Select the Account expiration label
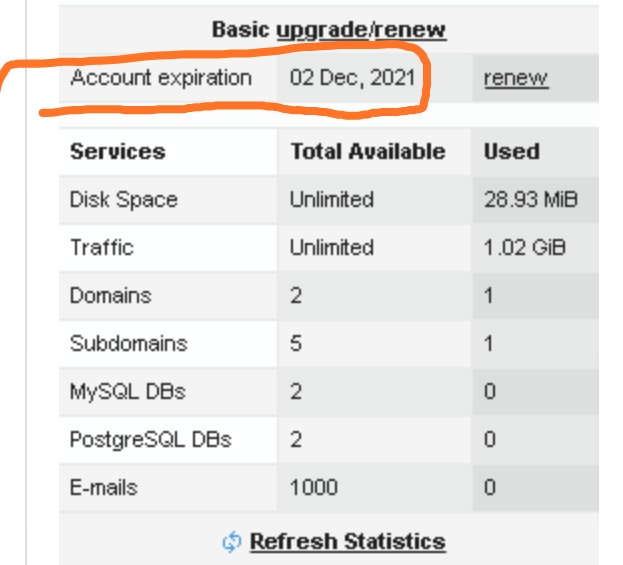 [161, 78]
